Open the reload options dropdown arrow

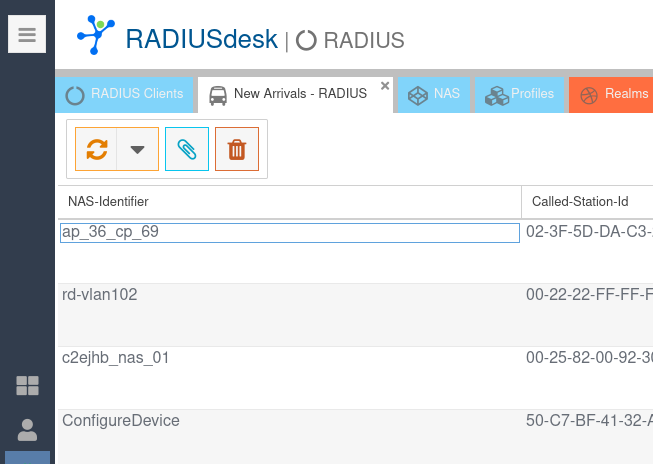coord(138,149)
